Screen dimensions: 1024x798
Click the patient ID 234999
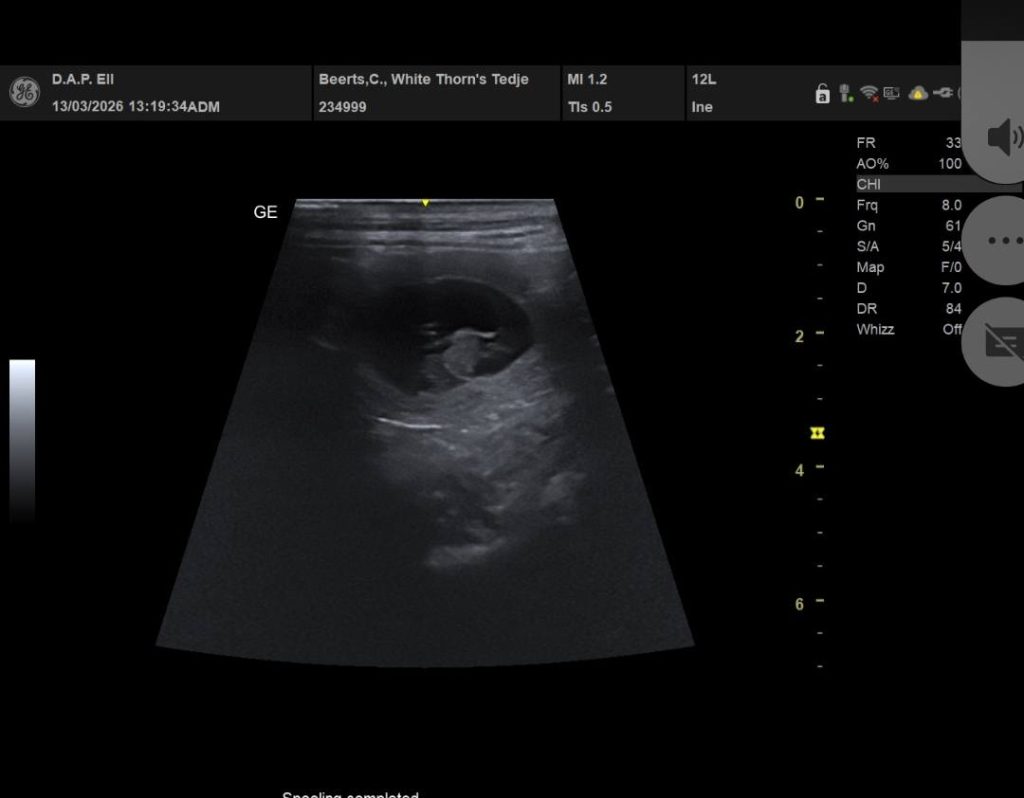click(x=342, y=107)
